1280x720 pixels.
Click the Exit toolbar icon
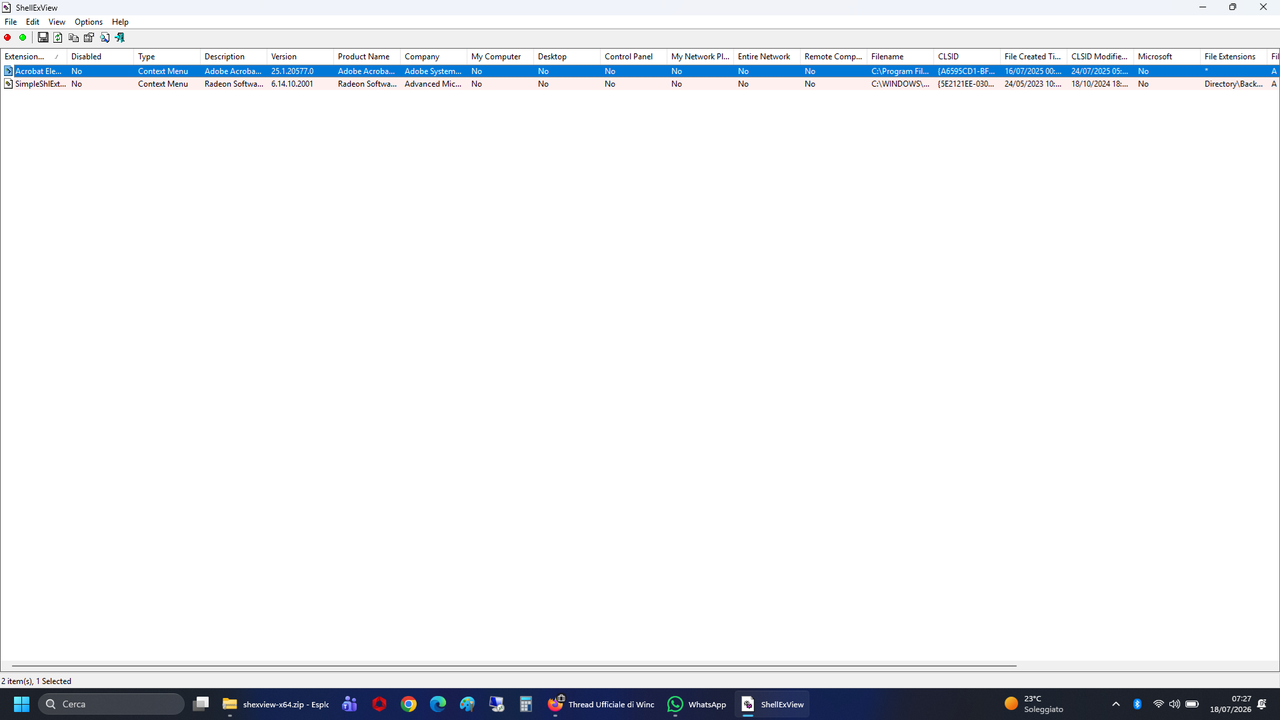[x=119, y=37]
